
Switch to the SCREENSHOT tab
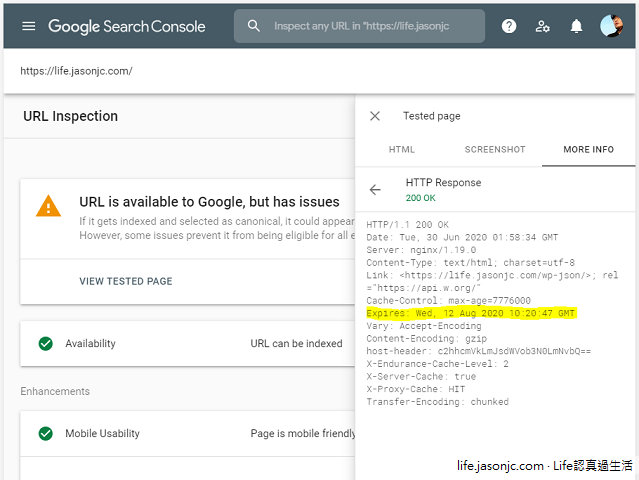tap(494, 150)
